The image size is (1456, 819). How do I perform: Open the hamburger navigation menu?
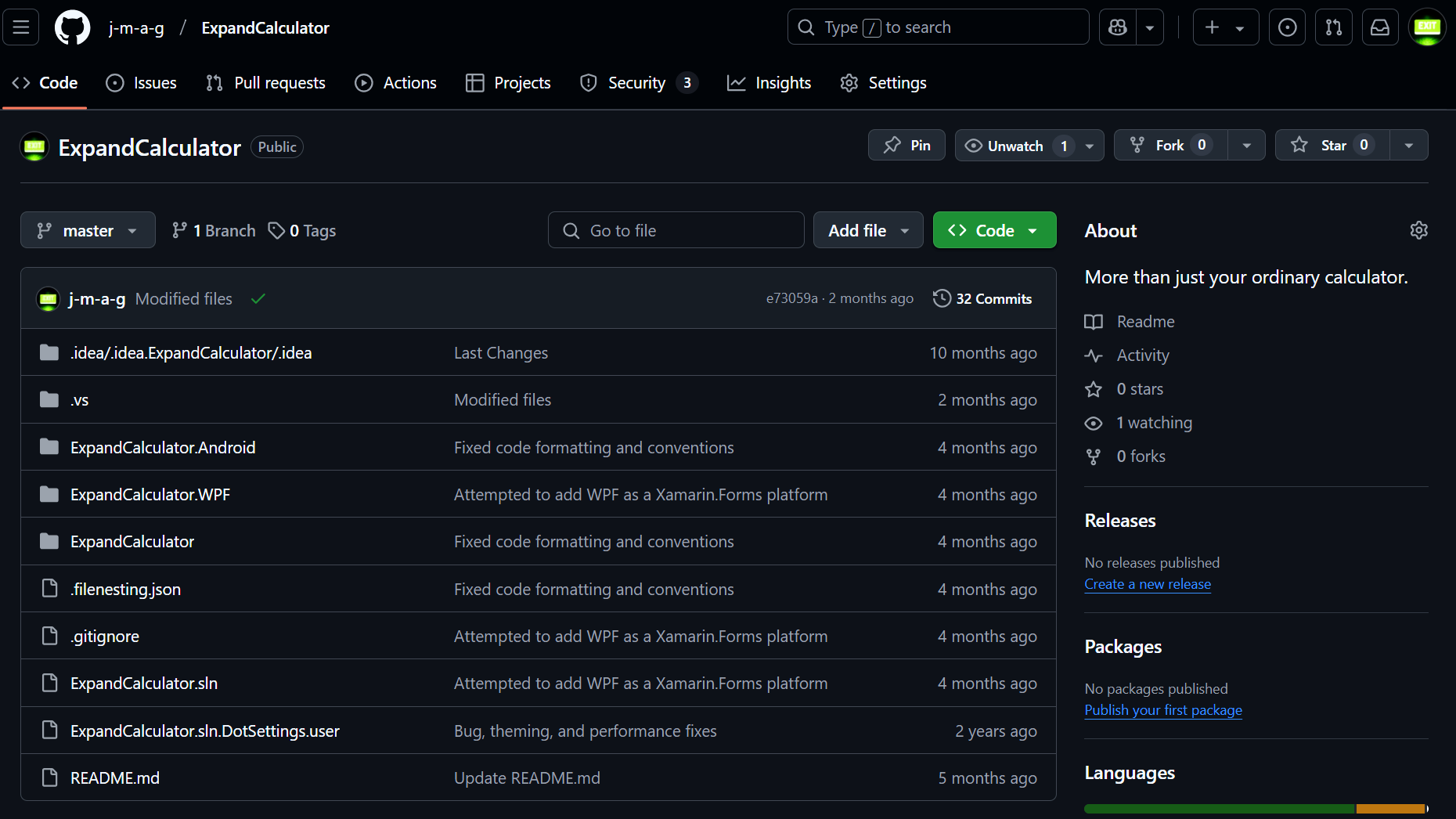21,27
